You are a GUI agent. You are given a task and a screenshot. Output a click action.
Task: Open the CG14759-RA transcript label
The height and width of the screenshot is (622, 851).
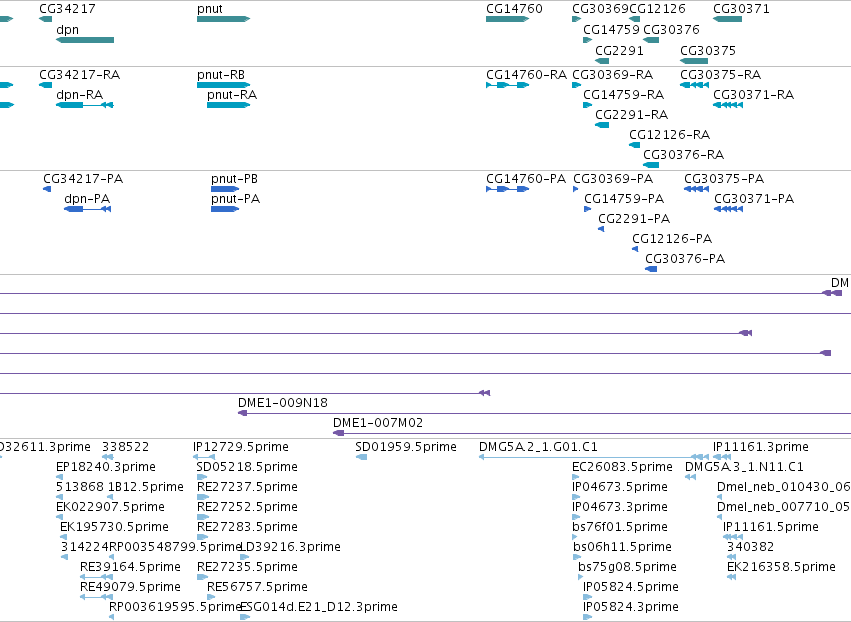(x=624, y=94)
